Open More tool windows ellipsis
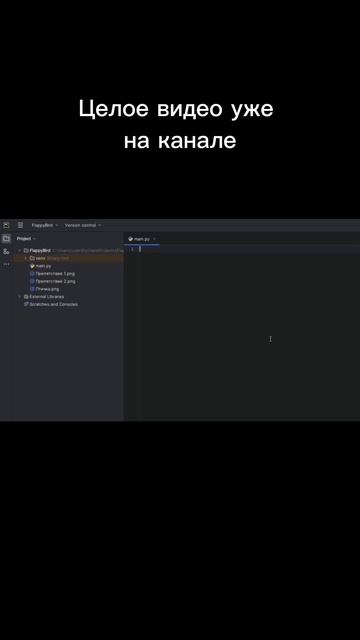Image resolution: width=360 pixels, height=640 pixels. point(6,264)
